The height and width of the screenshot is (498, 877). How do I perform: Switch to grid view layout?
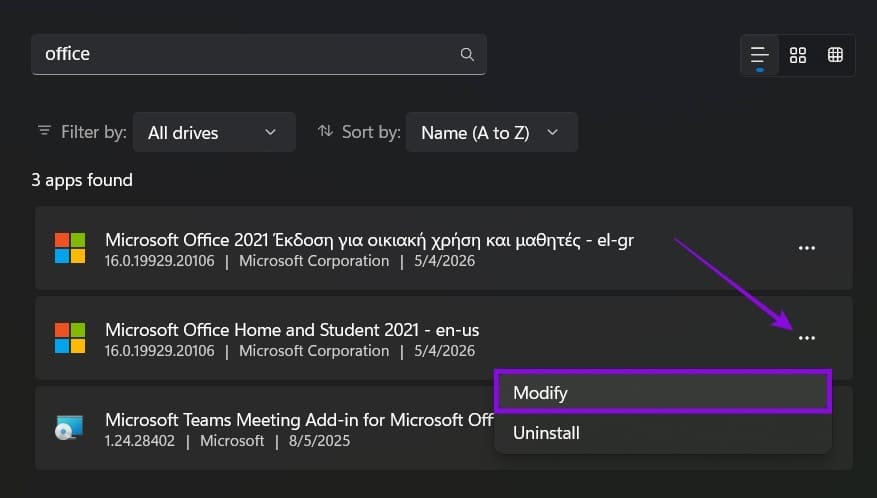[798, 55]
